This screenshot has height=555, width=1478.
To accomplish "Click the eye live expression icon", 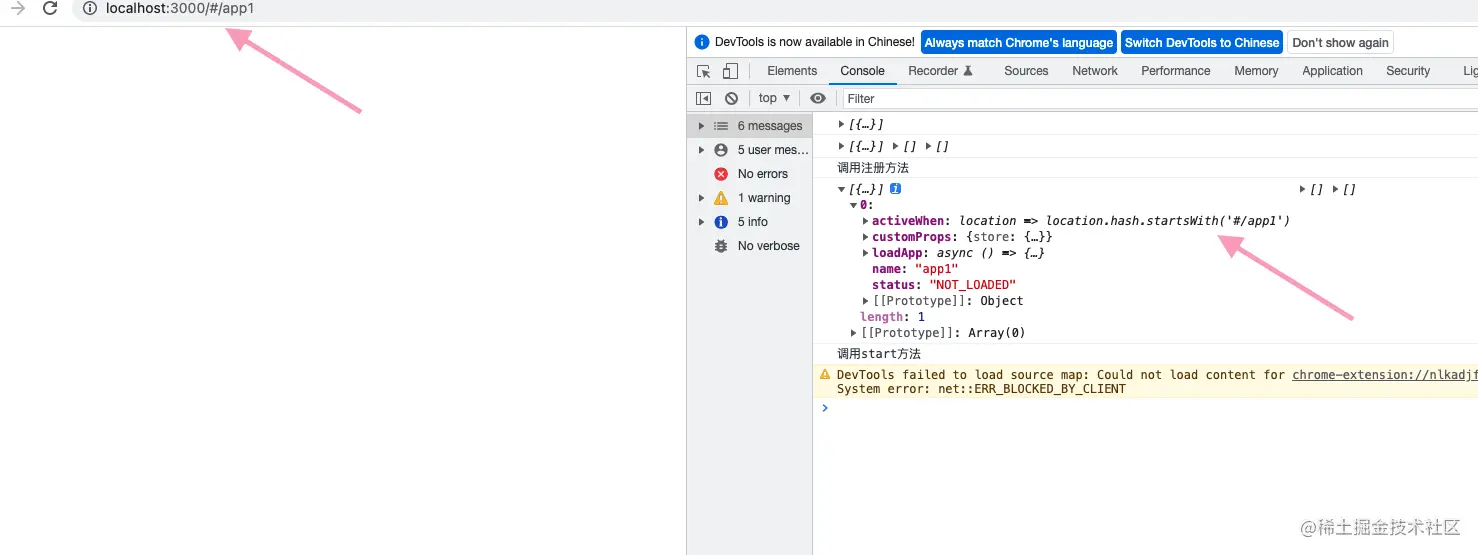I will point(818,98).
